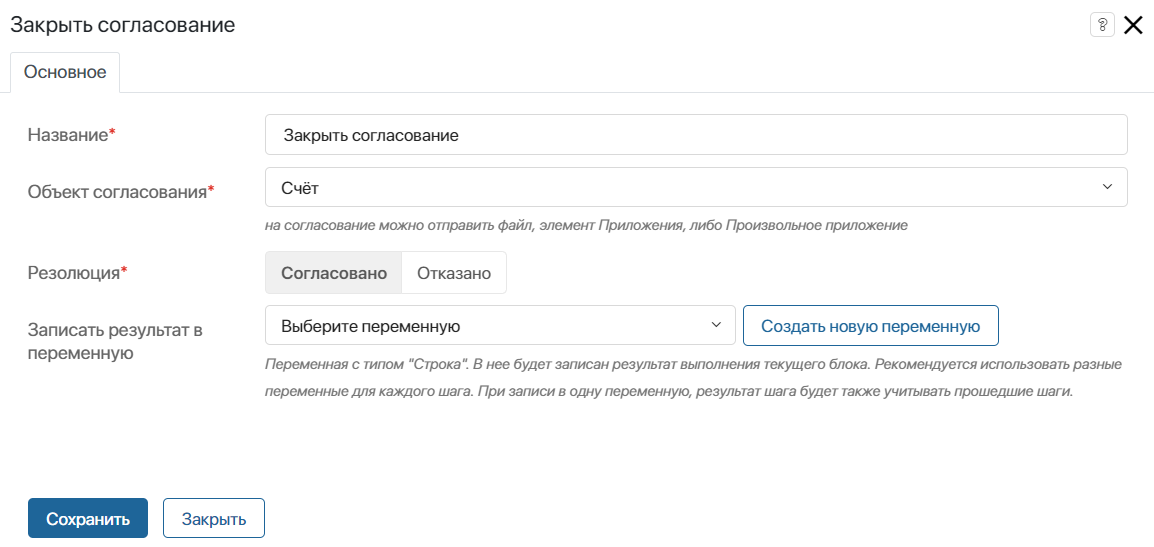Click the Объект согласования label

click(x=121, y=191)
